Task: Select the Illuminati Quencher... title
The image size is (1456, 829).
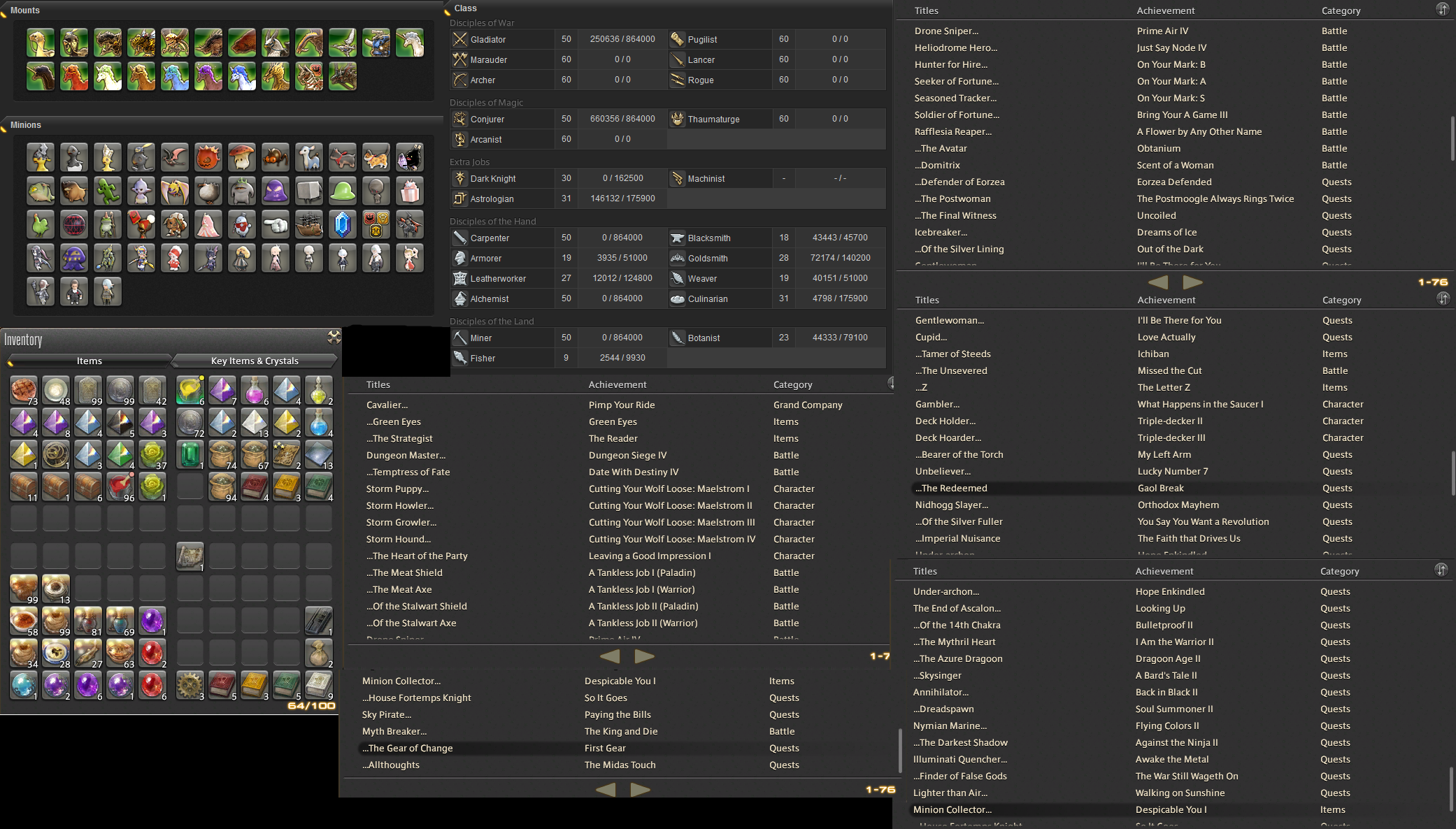Action: click(x=960, y=759)
